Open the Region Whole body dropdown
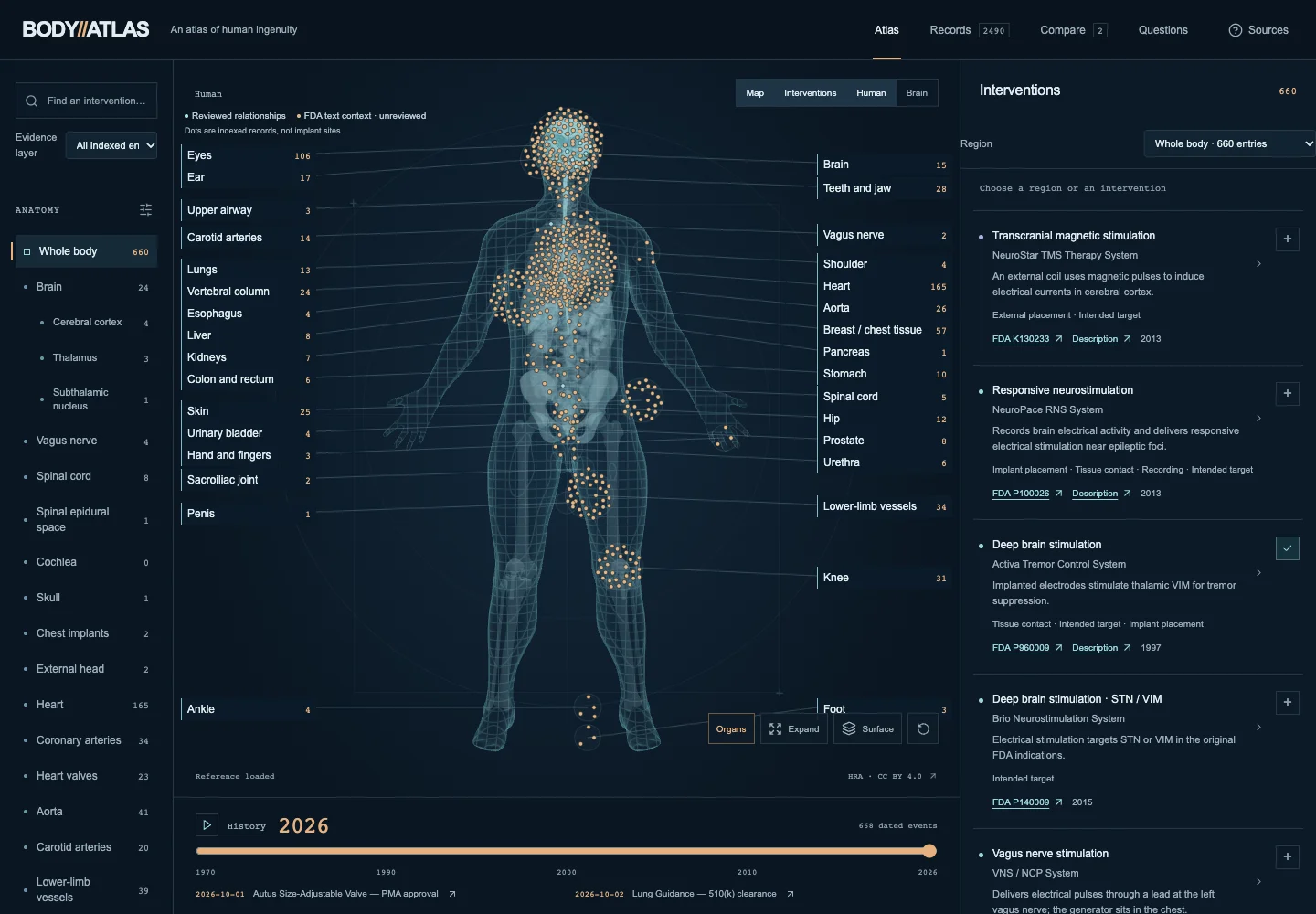1316x914 pixels. [1230, 143]
